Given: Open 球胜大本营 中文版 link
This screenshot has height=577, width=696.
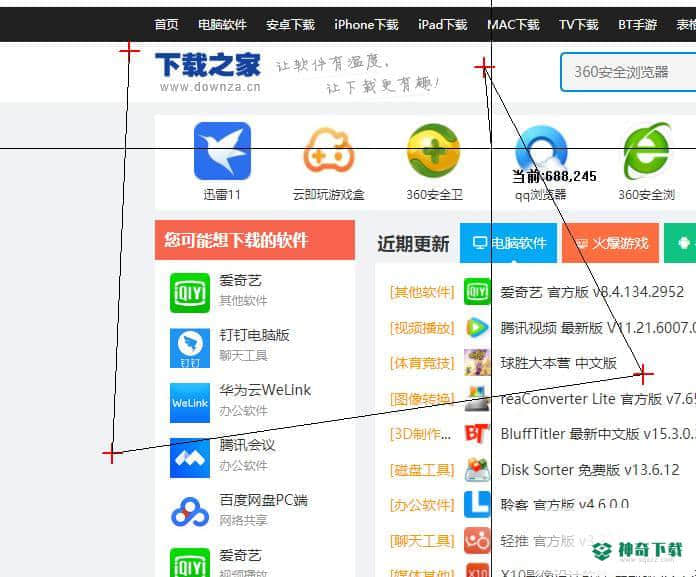Looking at the screenshot, I should point(558,363).
